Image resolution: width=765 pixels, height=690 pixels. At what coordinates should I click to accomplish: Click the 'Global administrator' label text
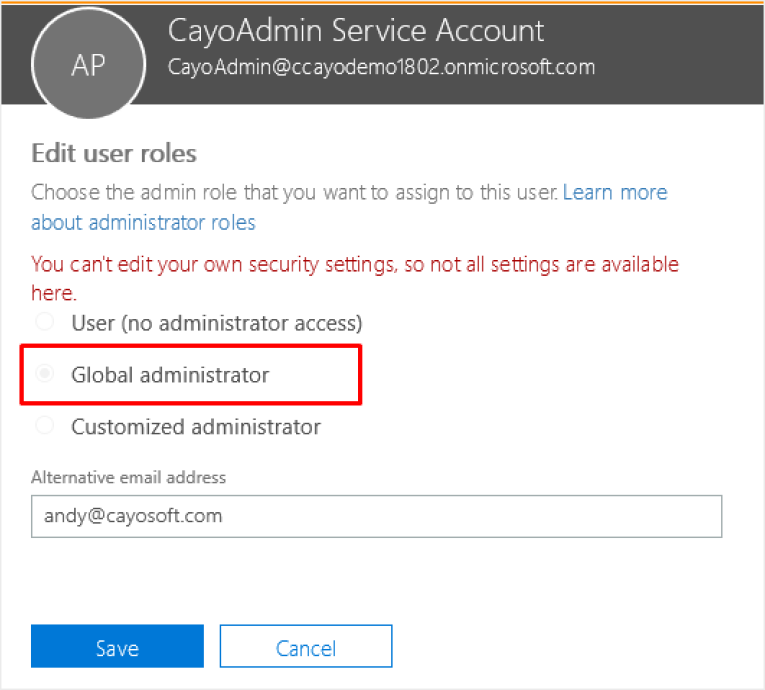(x=170, y=375)
